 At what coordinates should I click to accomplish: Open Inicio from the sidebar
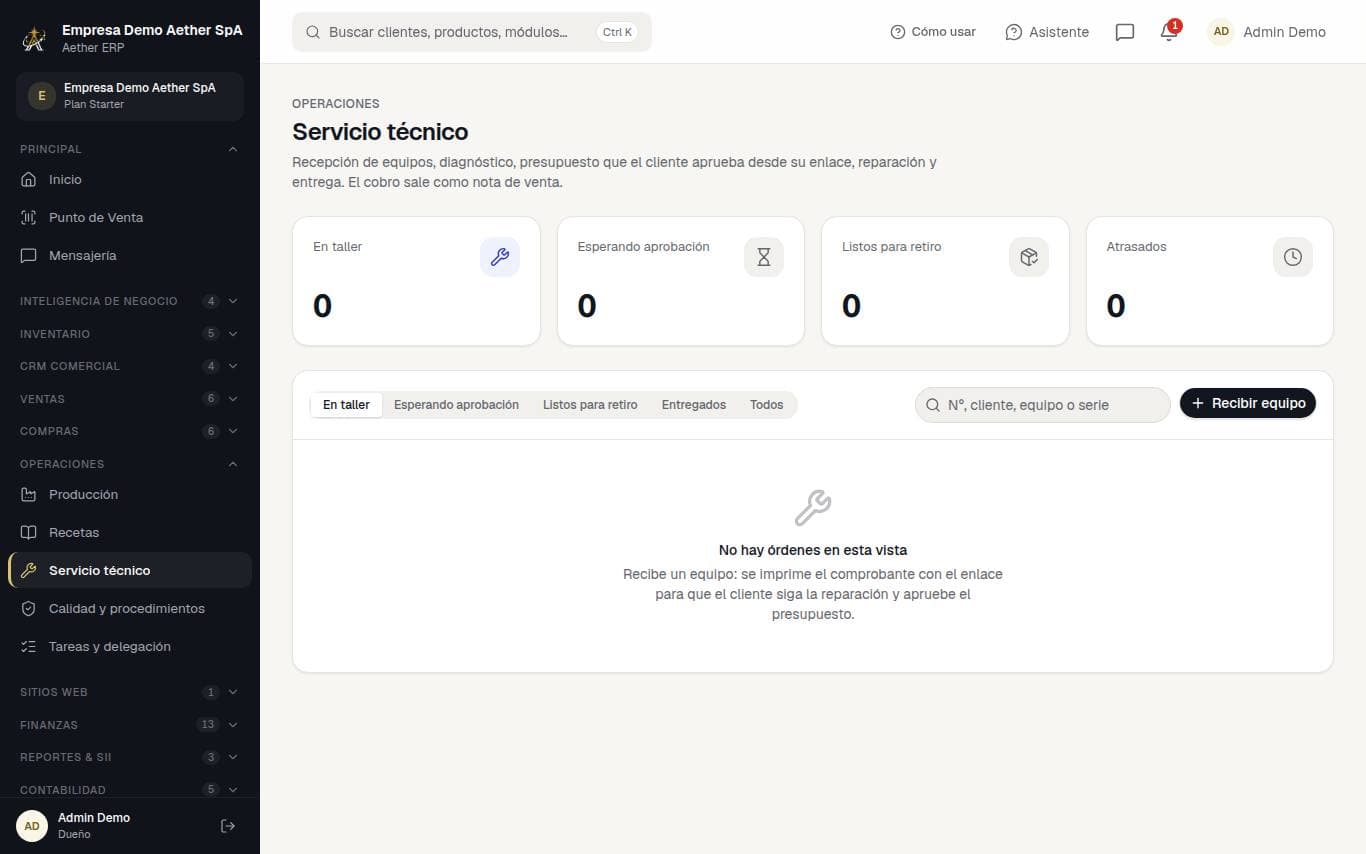click(x=130, y=180)
